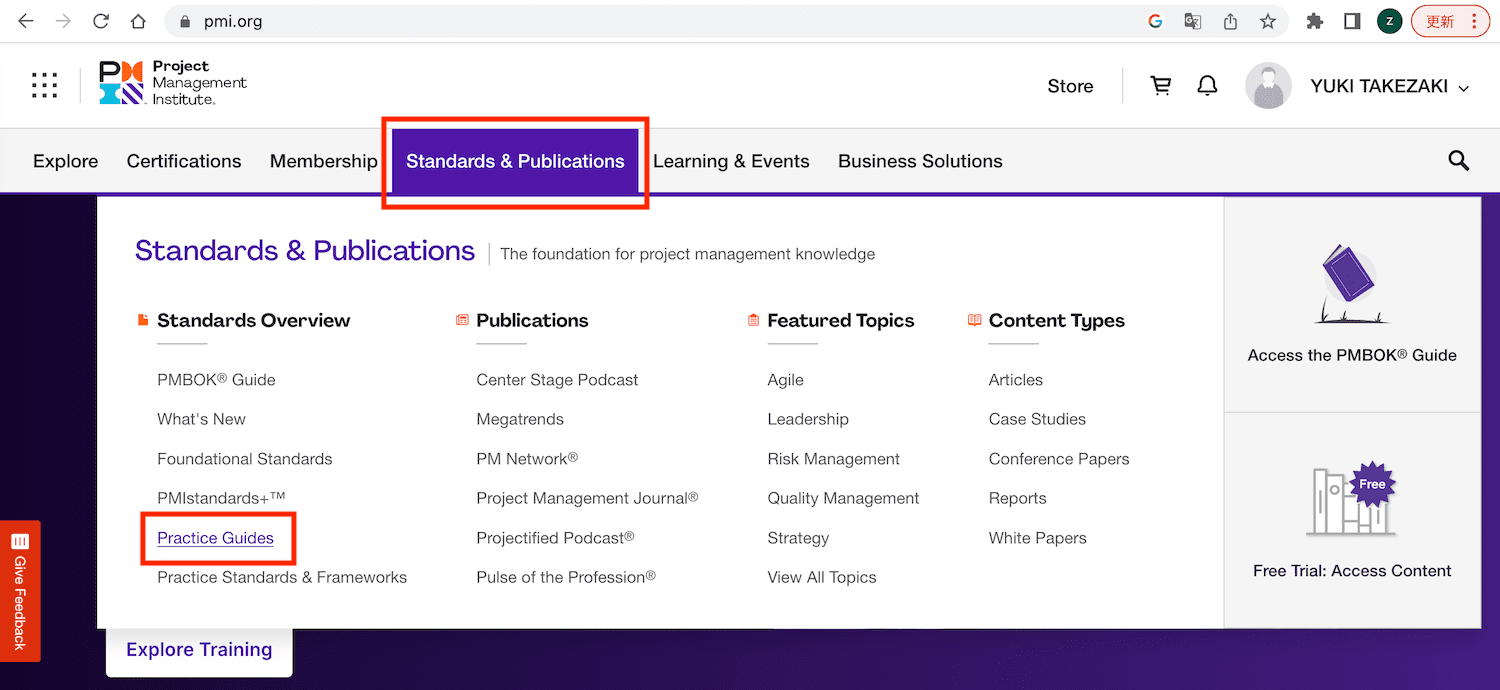Viewport: 1500px width, 690px height.
Task: Open the Practice Guides link
Action: pyautogui.click(x=215, y=538)
